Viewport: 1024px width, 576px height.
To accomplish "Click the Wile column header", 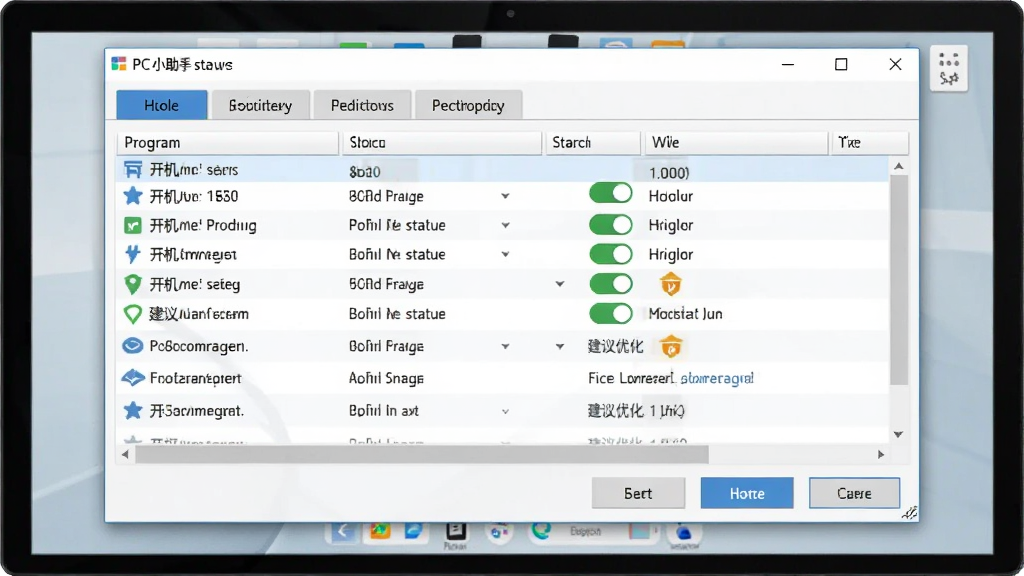I will [x=737, y=142].
